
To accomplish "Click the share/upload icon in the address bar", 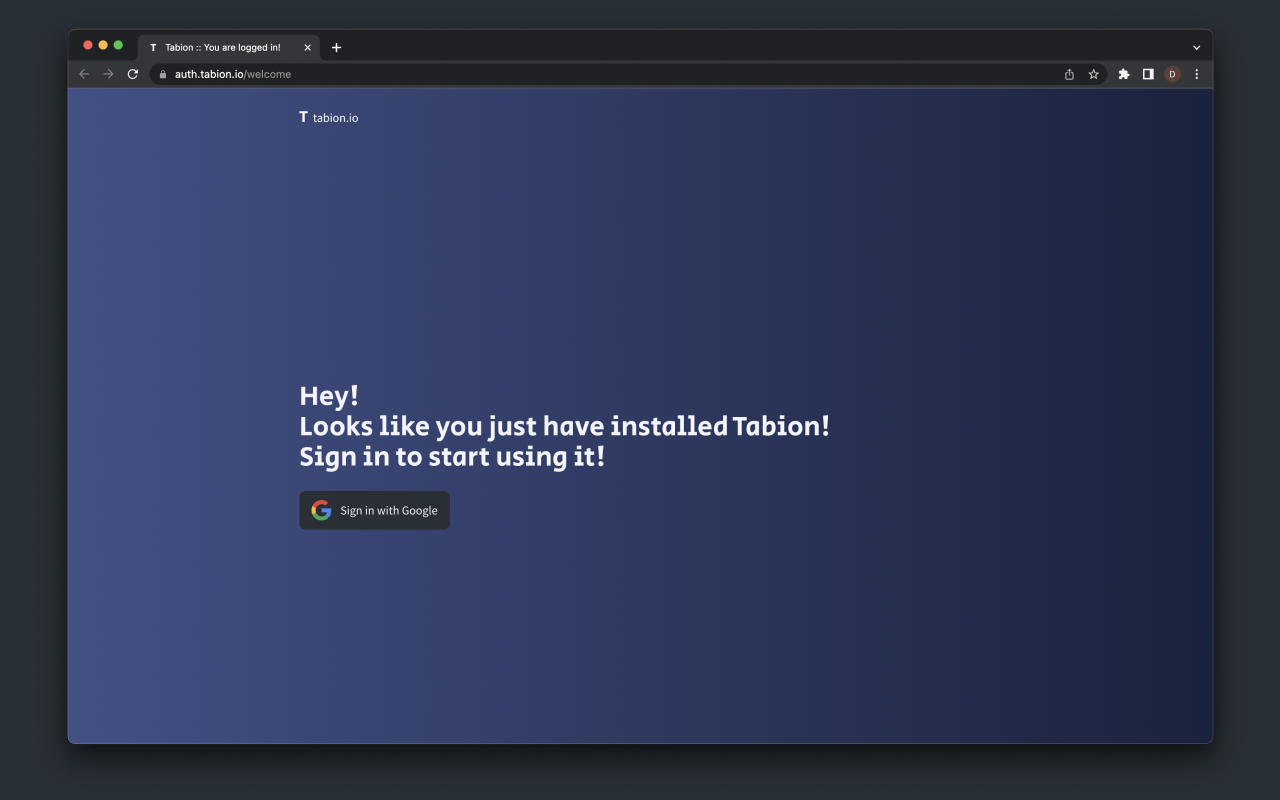I will coord(1068,74).
